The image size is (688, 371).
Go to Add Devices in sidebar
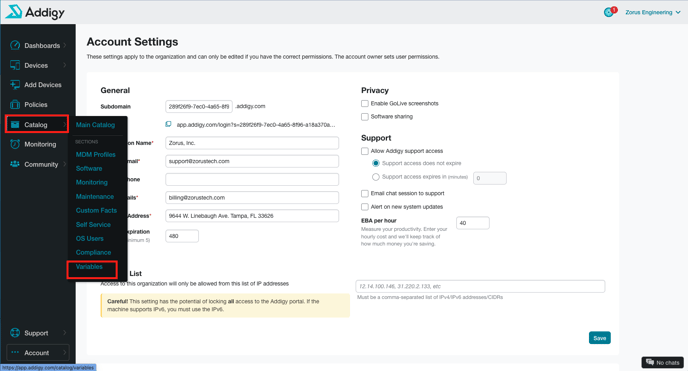click(43, 85)
